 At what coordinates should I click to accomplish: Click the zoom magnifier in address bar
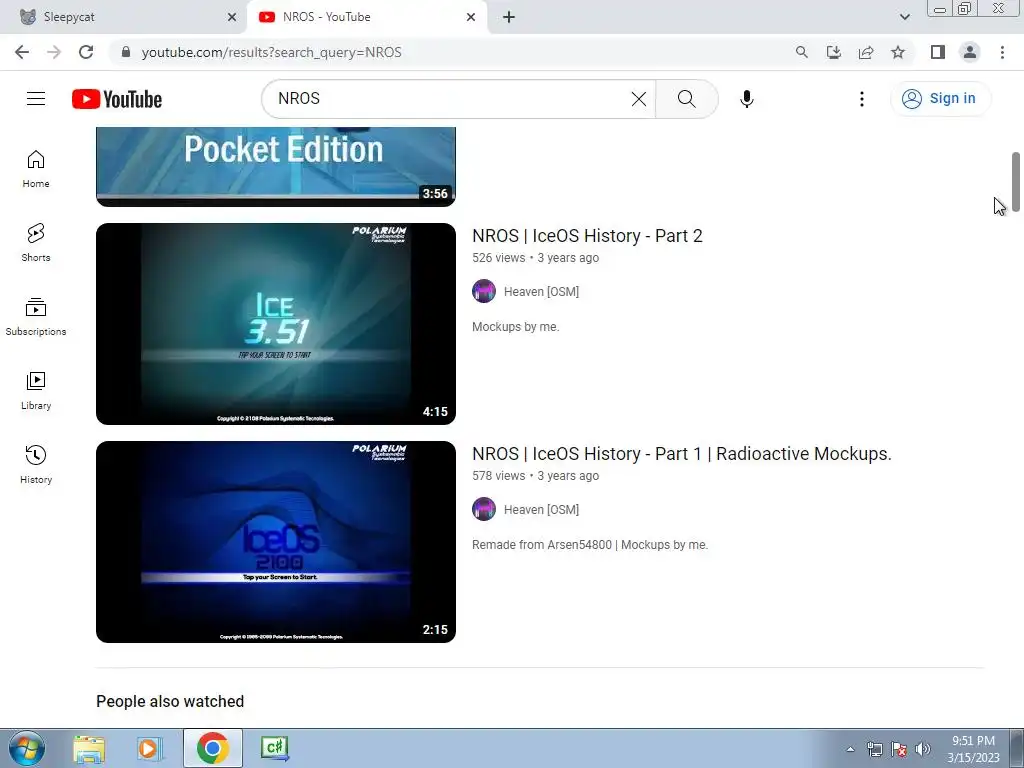click(x=801, y=52)
